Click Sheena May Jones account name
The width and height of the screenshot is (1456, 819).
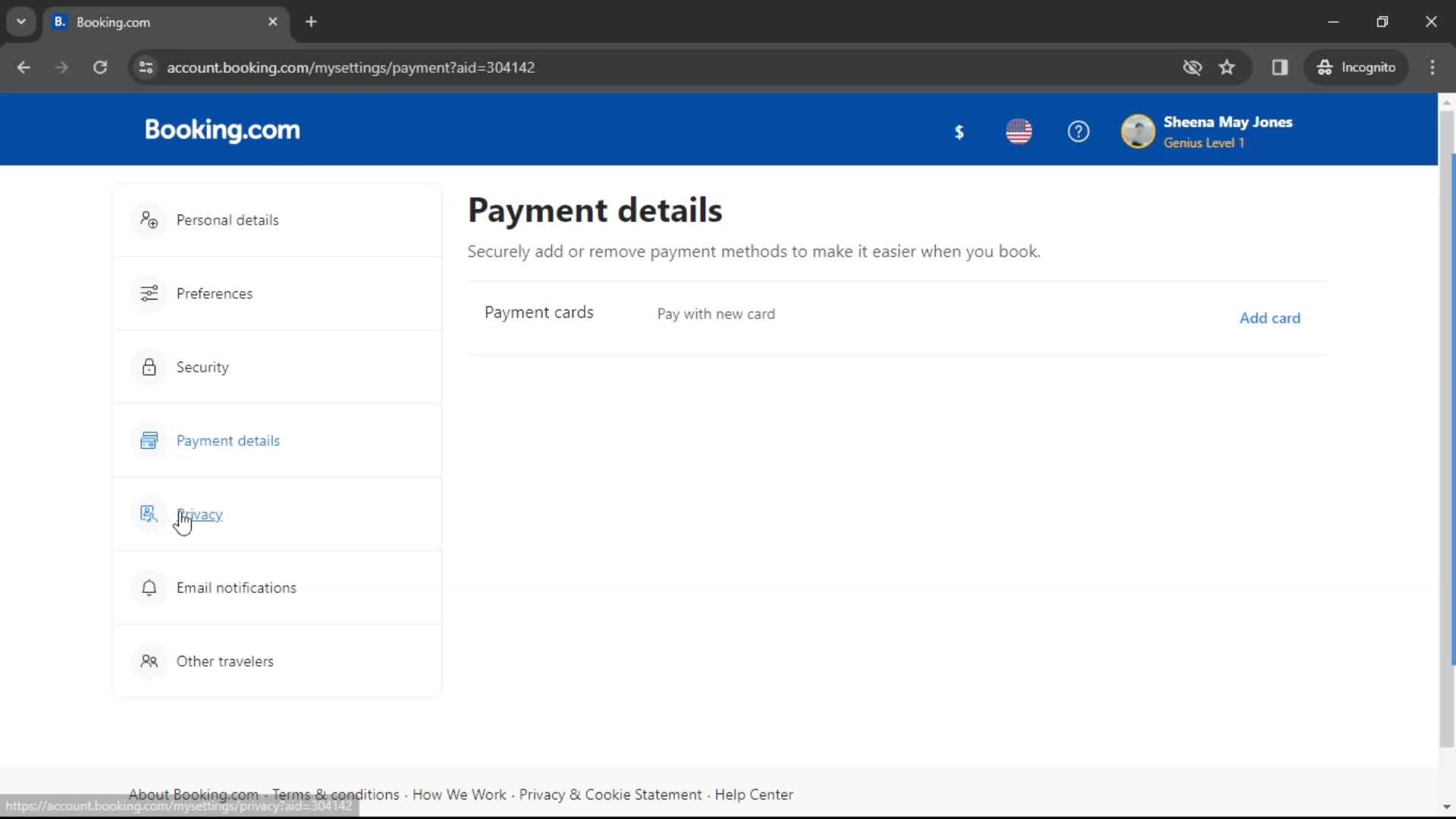tap(1228, 122)
